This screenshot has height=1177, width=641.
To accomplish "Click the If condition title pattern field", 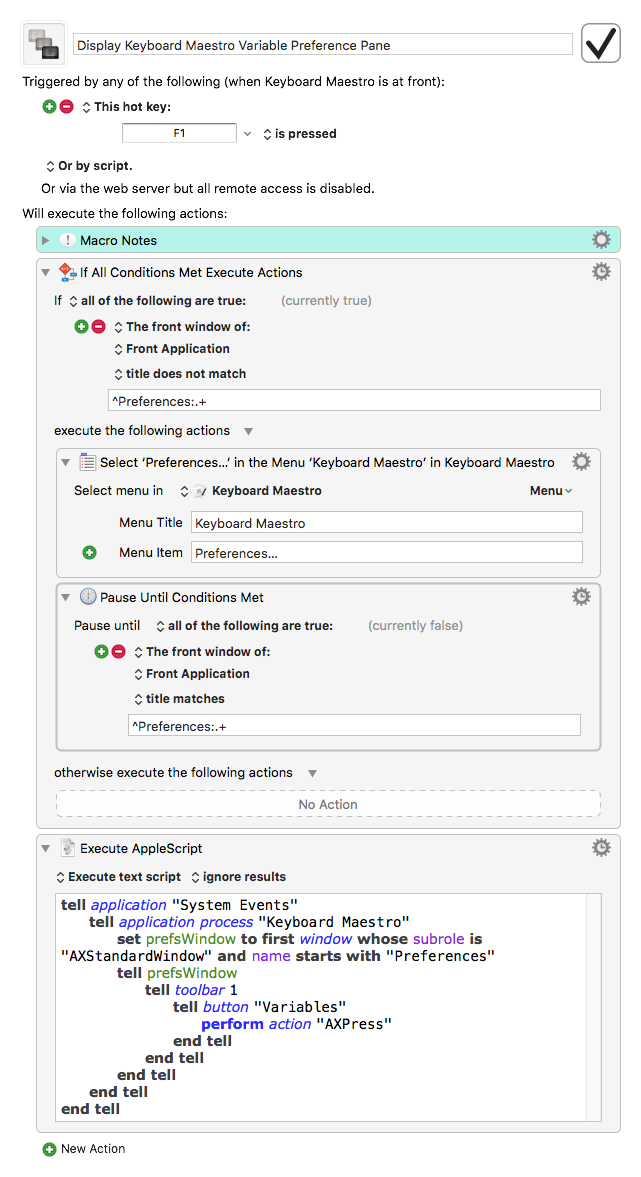I will (x=354, y=400).
